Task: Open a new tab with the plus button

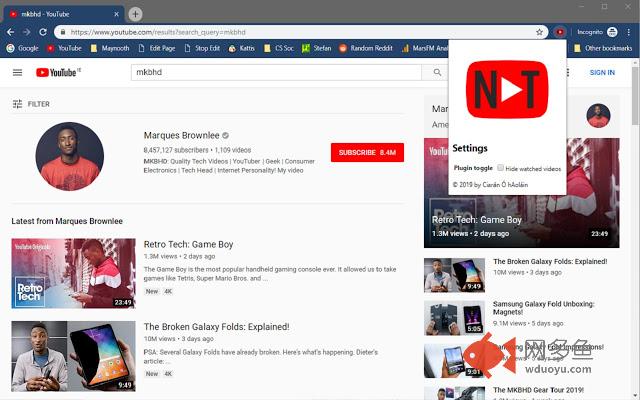Action: pyautogui.click(x=136, y=14)
